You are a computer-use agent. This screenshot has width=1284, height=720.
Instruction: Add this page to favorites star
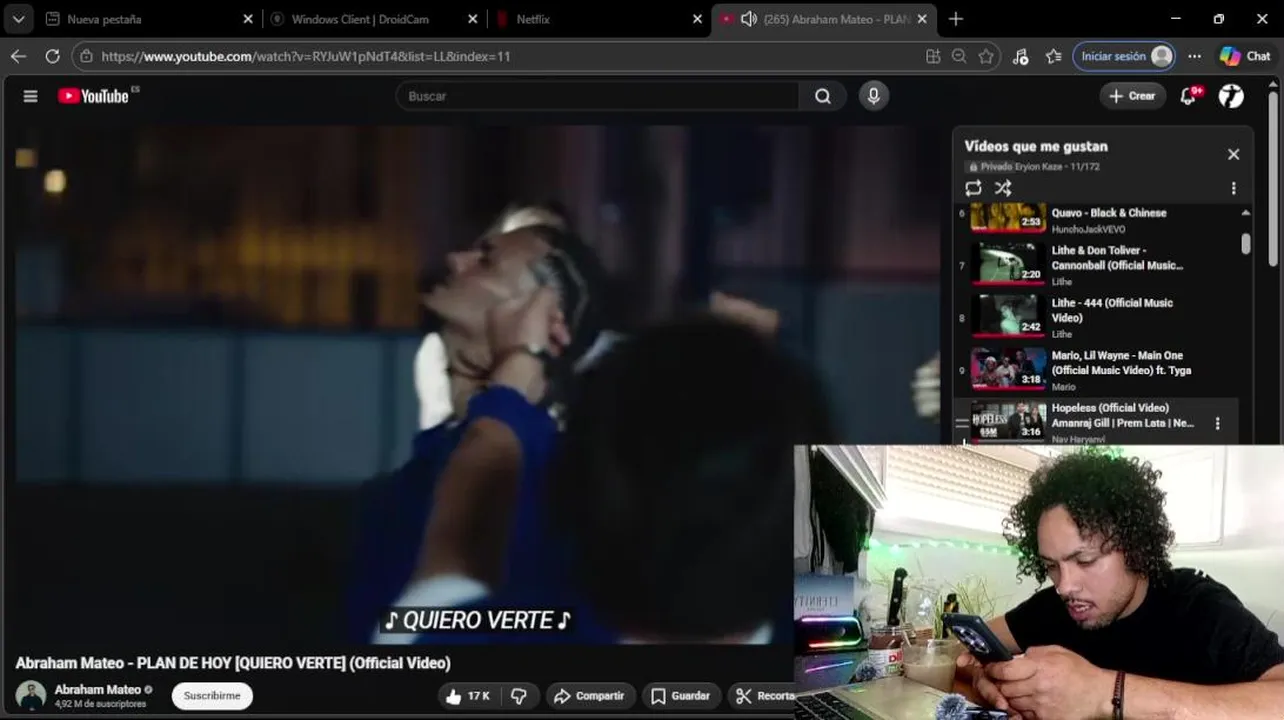[x=986, y=56]
